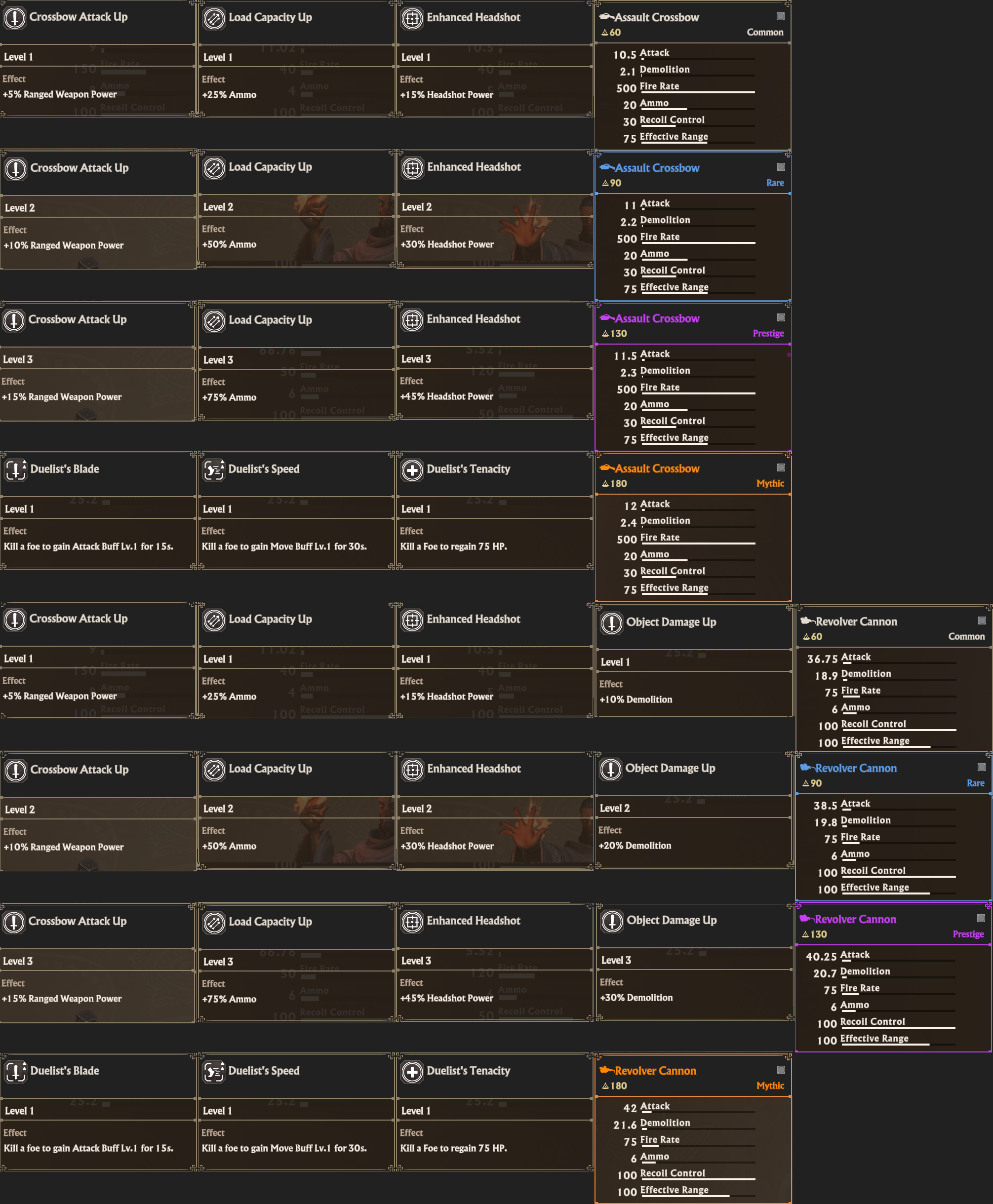Click the purple Prestige Assault Crossbow weapon icon
This screenshot has height=1204, width=993.
(x=606, y=318)
